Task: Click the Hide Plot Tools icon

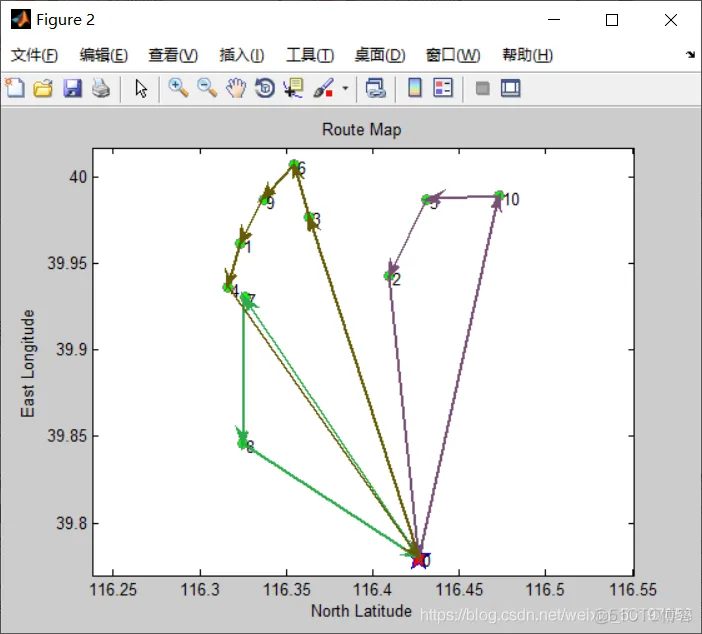Action: [482, 88]
